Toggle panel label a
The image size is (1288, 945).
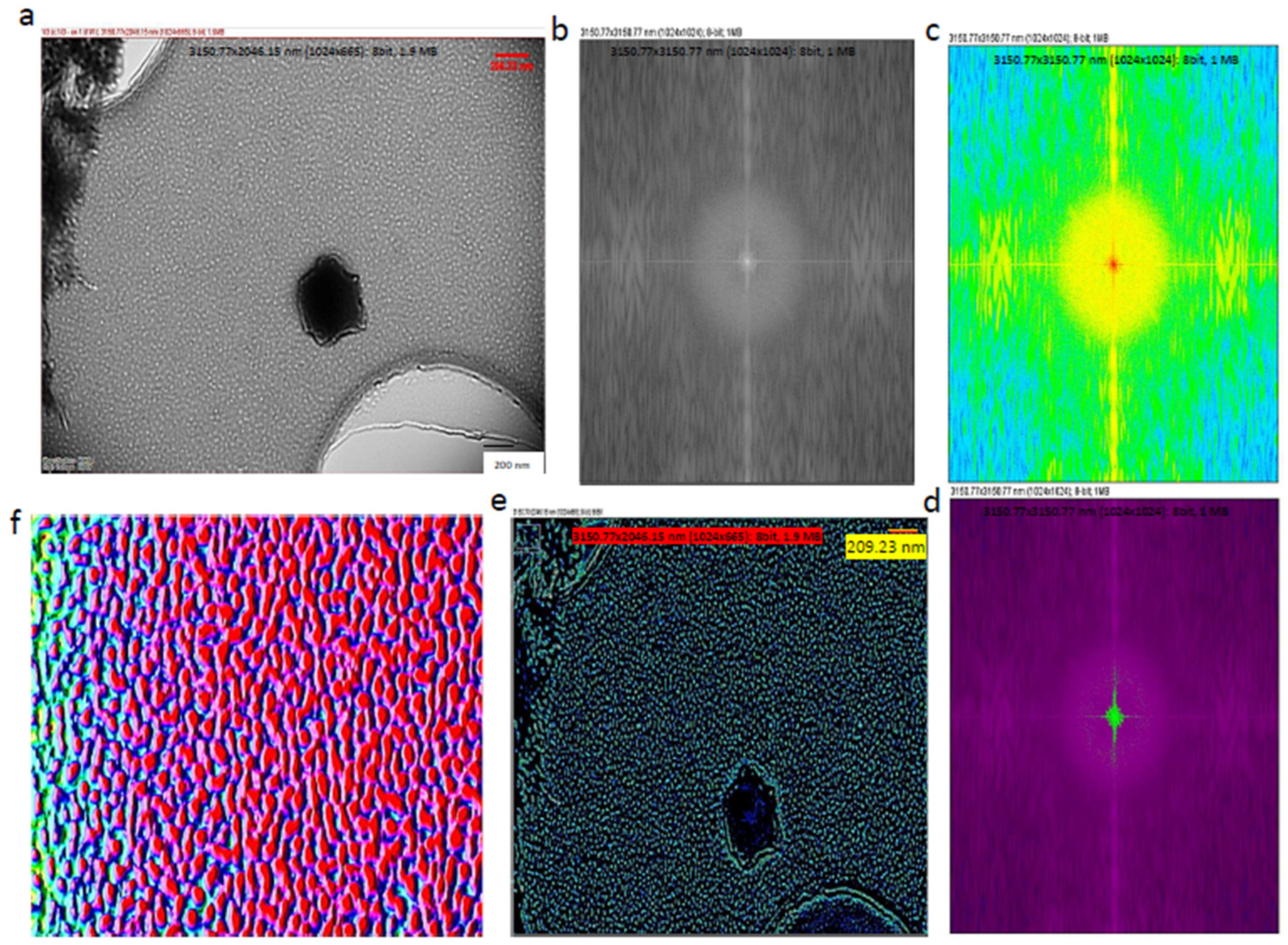[27, 19]
